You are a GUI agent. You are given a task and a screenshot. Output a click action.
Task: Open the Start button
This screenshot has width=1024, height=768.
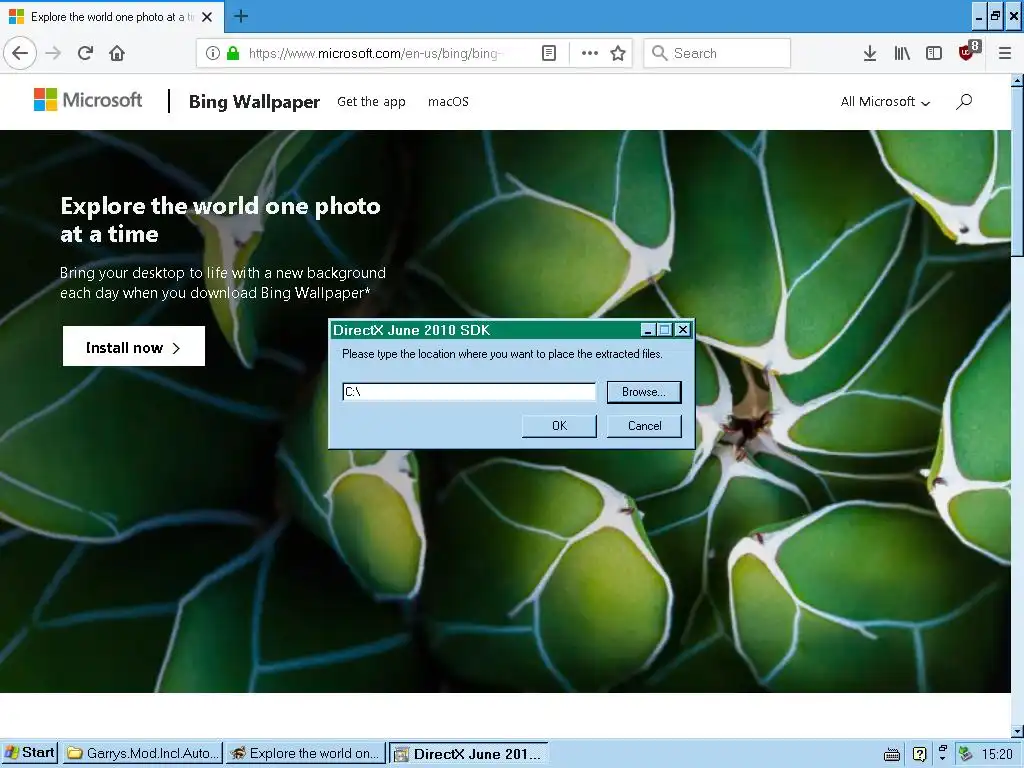coord(29,753)
